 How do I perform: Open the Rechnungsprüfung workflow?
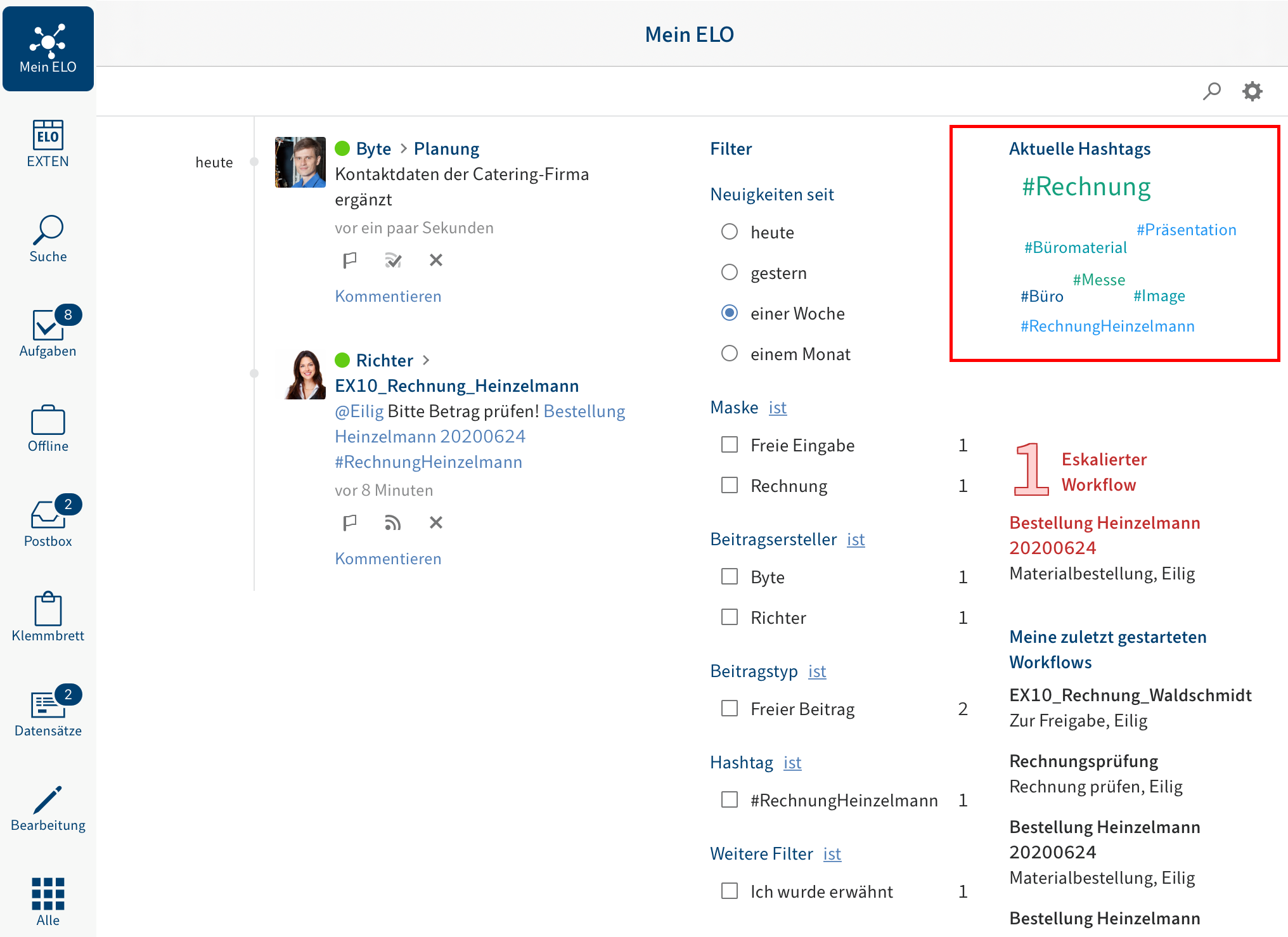[1083, 761]
